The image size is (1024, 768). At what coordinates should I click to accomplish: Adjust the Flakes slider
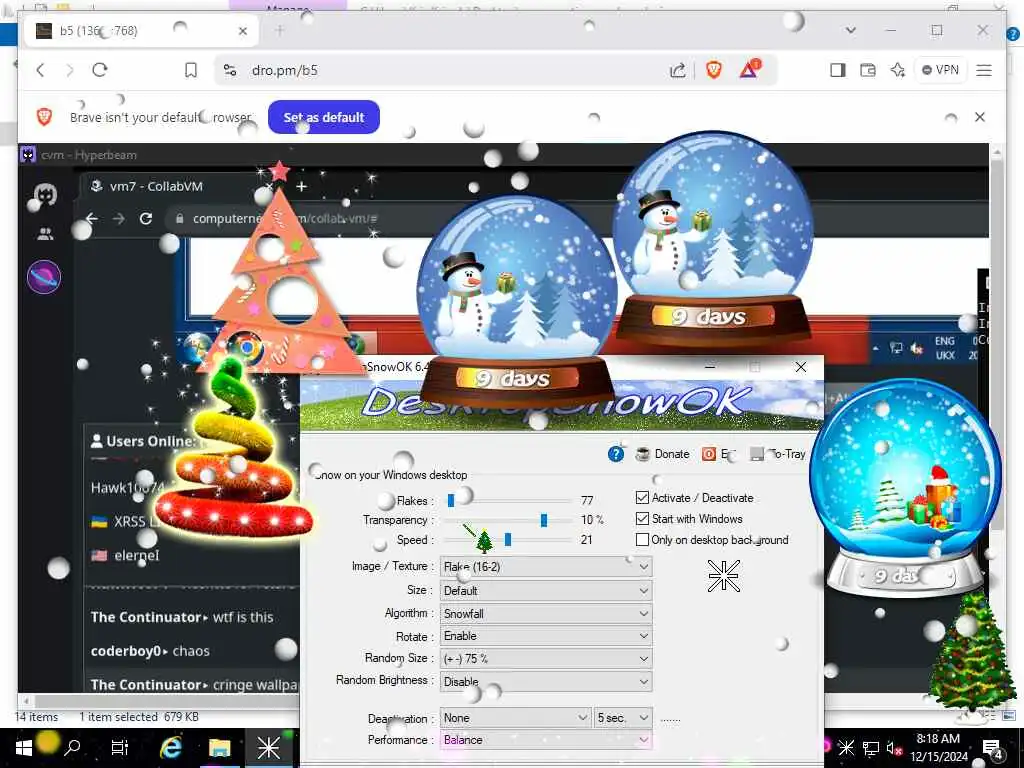tap(451, 501)
